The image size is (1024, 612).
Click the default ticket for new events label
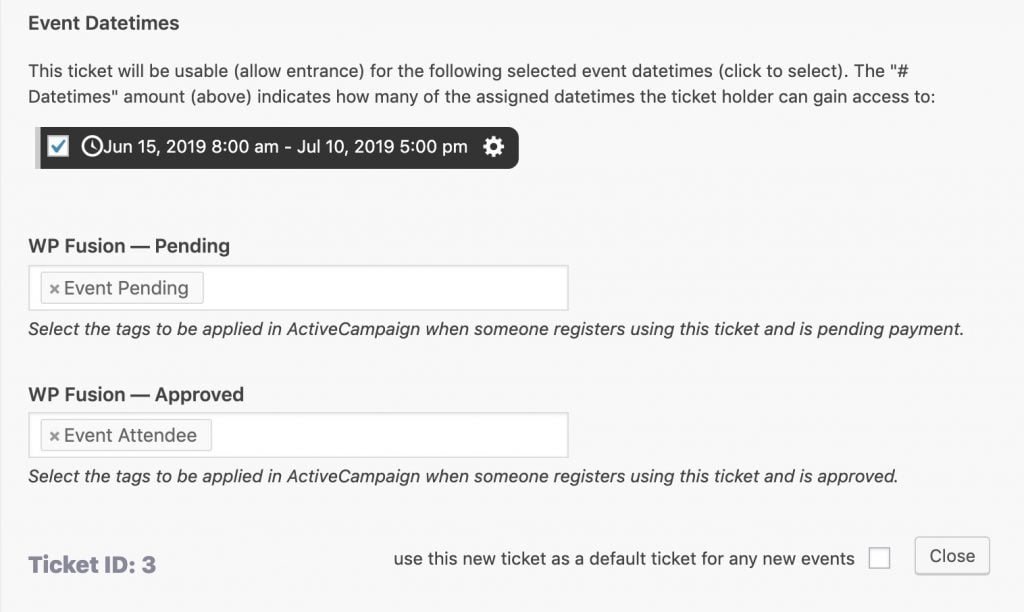click(624, 559)
